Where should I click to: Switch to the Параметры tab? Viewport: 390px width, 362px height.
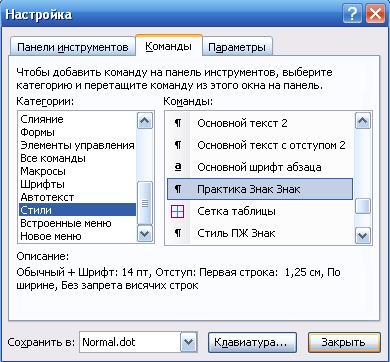pos(237,47)
